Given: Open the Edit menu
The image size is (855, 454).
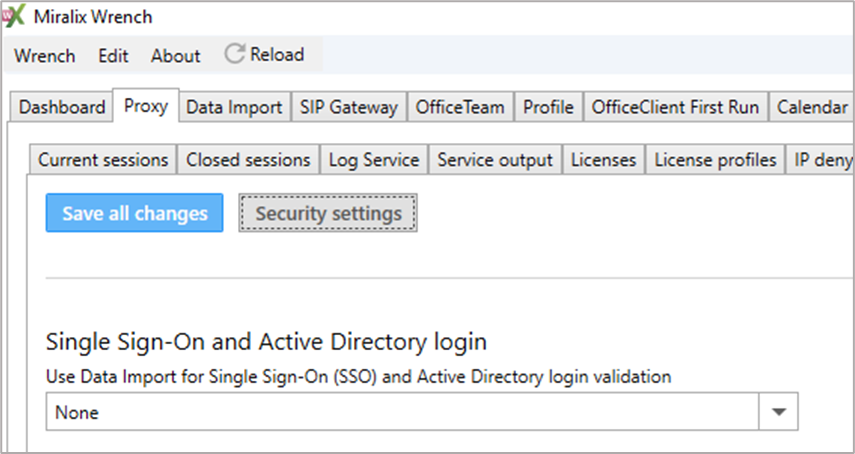Looking at the screenshot, I should 113,56.
